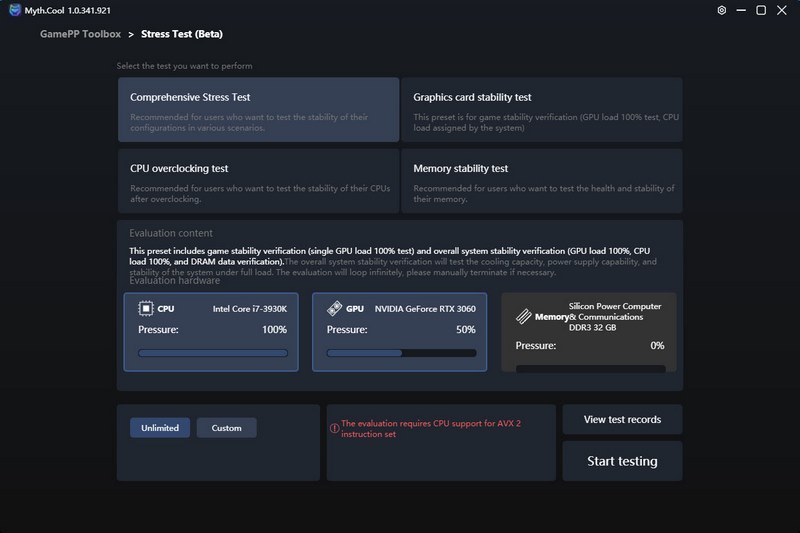The image size is (800, 533).
Task: Click 'Select the test you want to perform' text
Action: tap(184, 66)
